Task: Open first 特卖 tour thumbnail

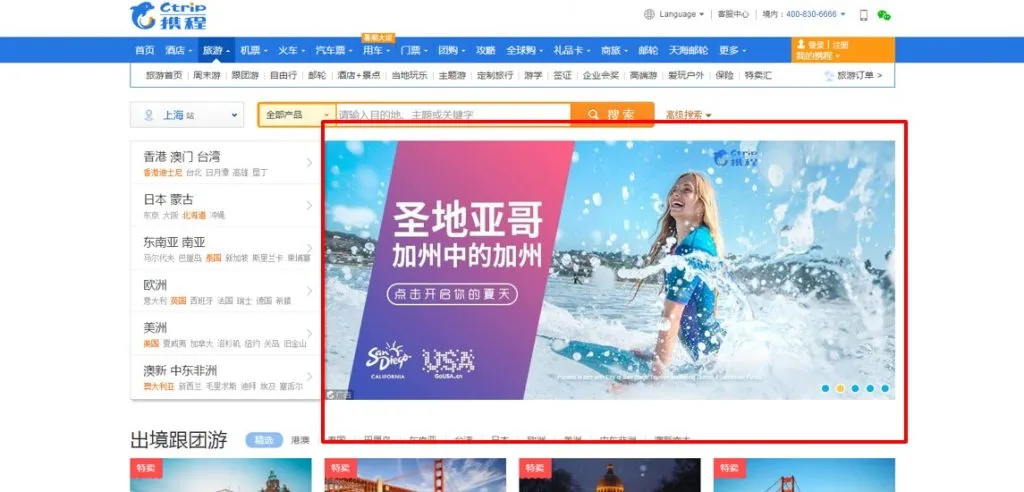Action: coord(221,475)
